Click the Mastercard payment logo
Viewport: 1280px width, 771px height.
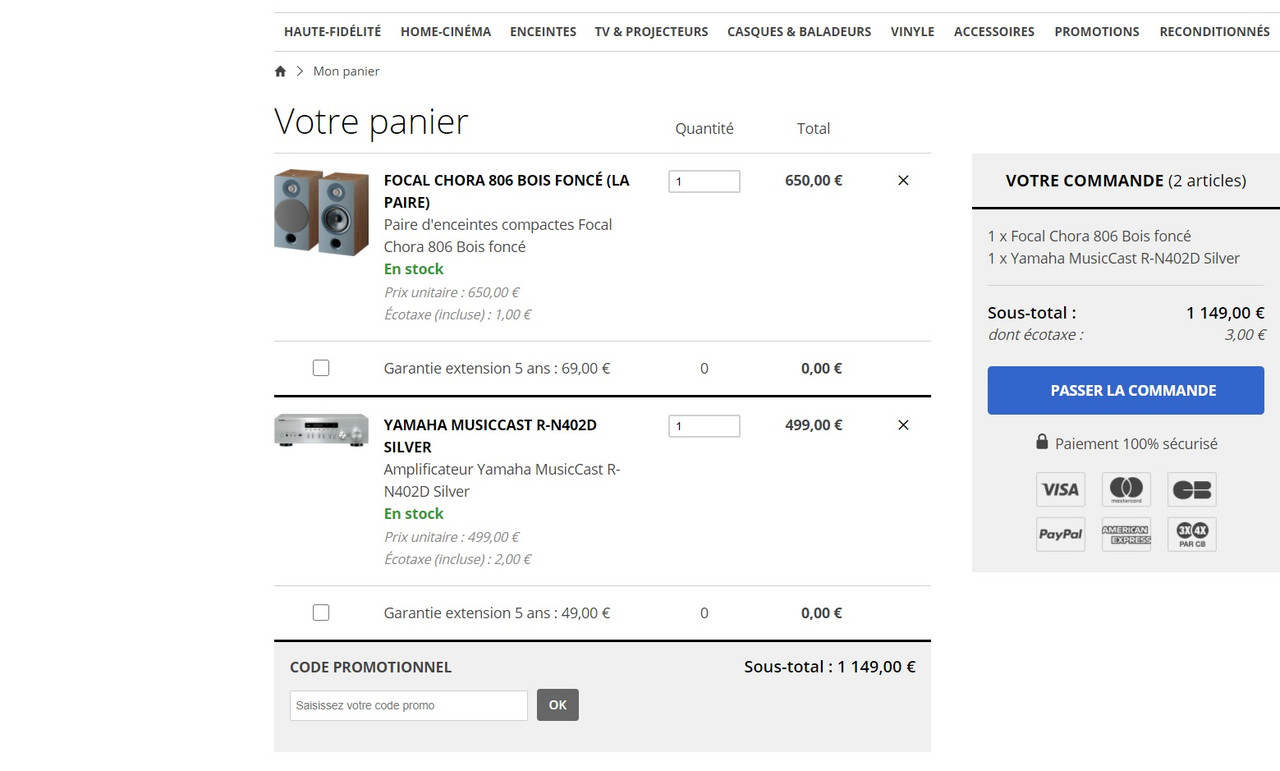tap(1126, 489)
